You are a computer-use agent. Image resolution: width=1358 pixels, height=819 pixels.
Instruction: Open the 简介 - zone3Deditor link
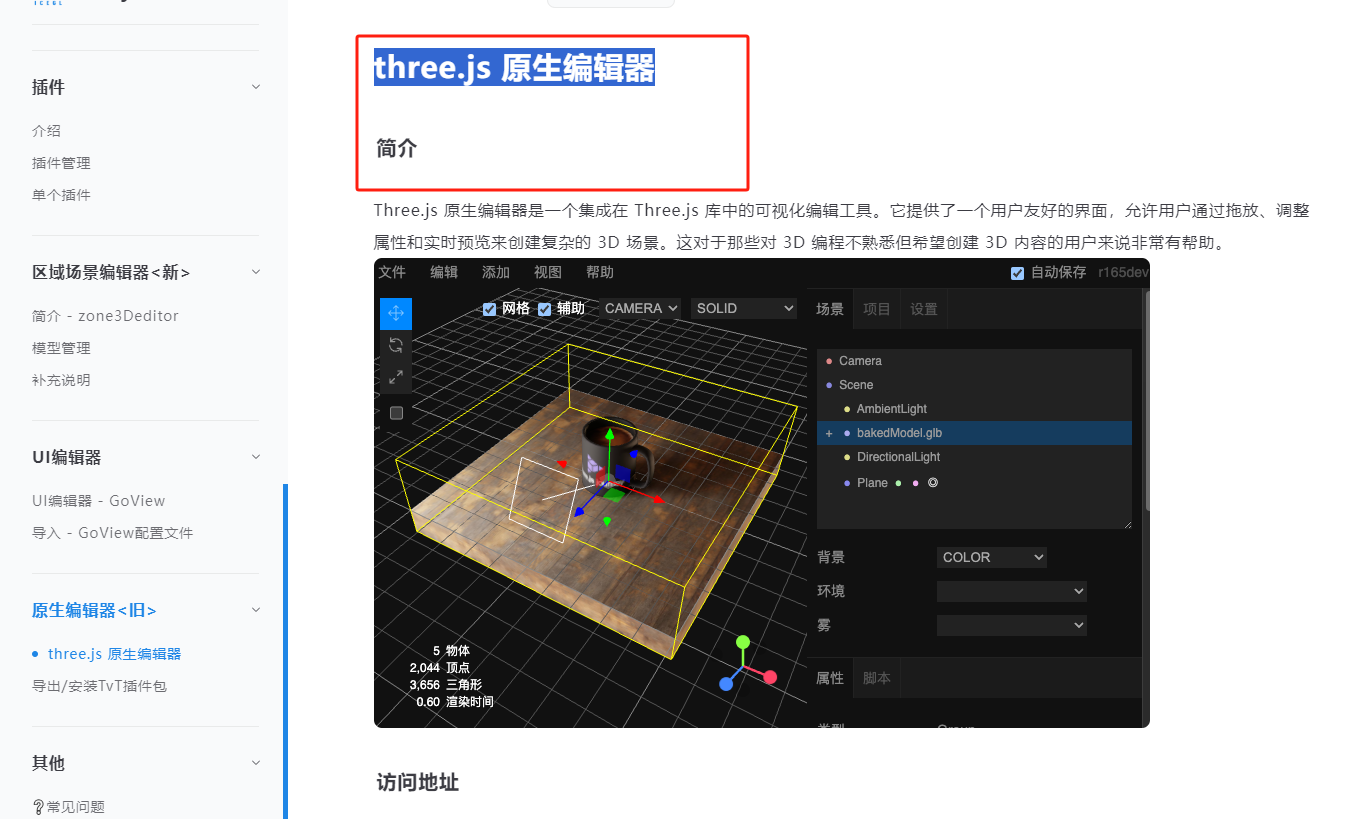click(x=105, y=316)
